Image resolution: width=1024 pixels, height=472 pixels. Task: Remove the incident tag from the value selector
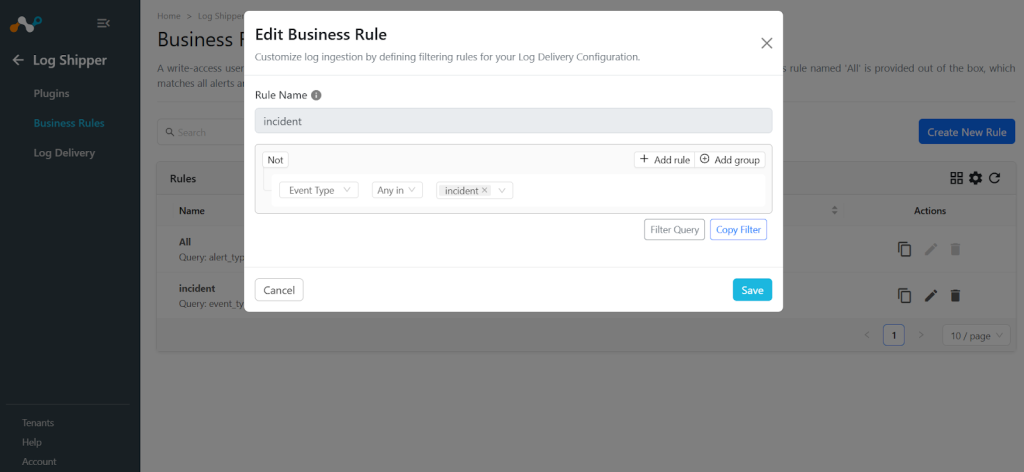(485, 190)
